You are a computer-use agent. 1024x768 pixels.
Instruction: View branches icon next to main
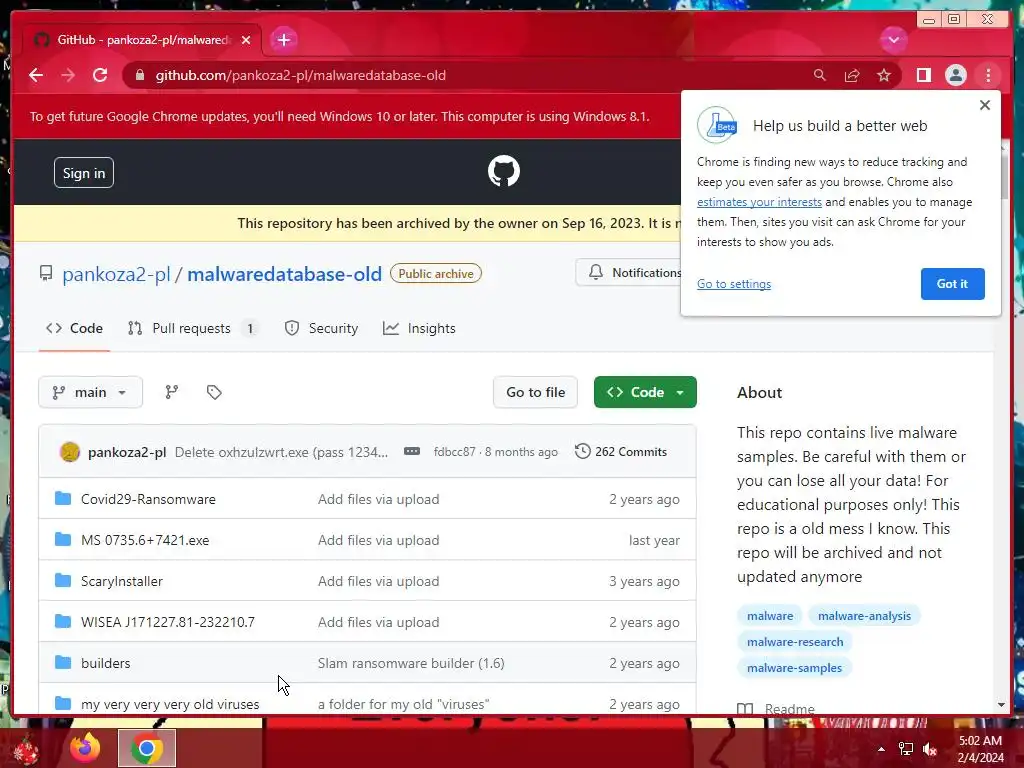172,392
